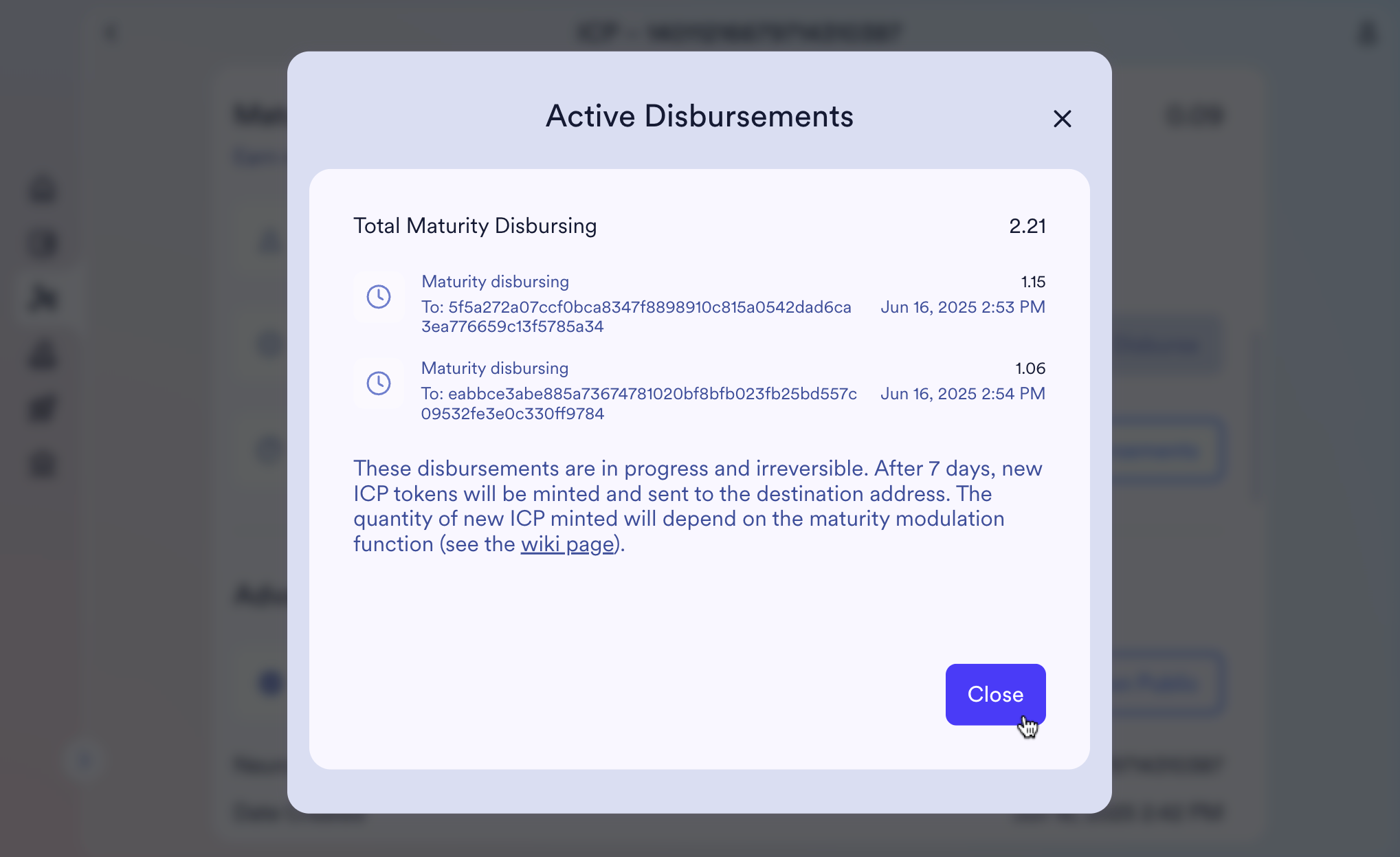Image resolution: width=1400 pixels, height=857 pixels.
Task: Click the timestamp Jun 16, 2025 2:53 PM
Action: 962,307
